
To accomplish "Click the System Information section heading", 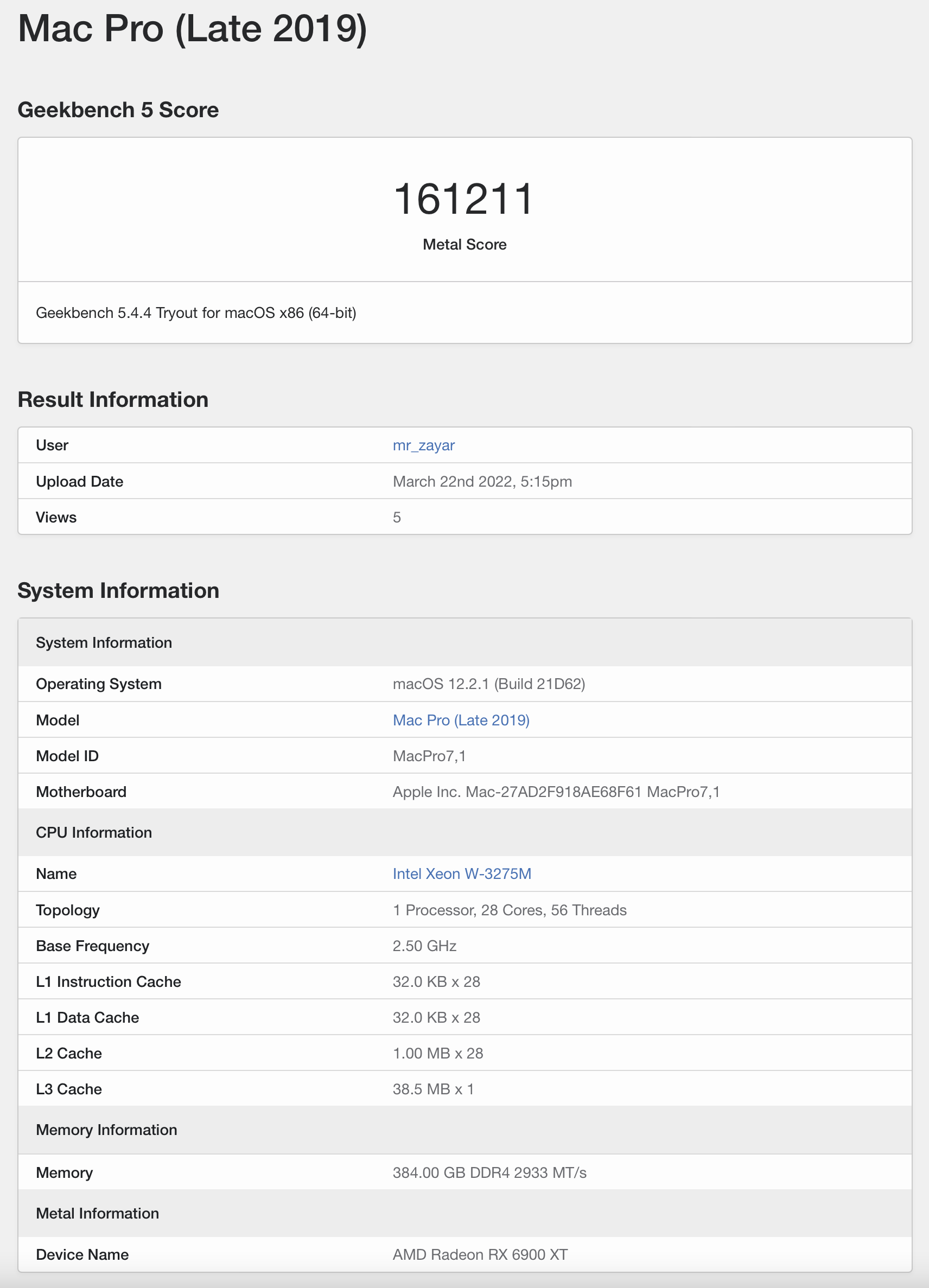I will [118, 591].
